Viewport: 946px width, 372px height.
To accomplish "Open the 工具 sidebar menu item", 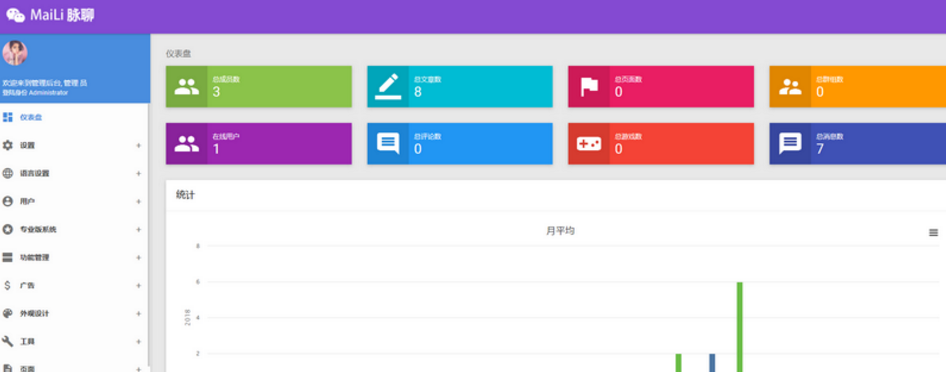I will tap(74, 341).
